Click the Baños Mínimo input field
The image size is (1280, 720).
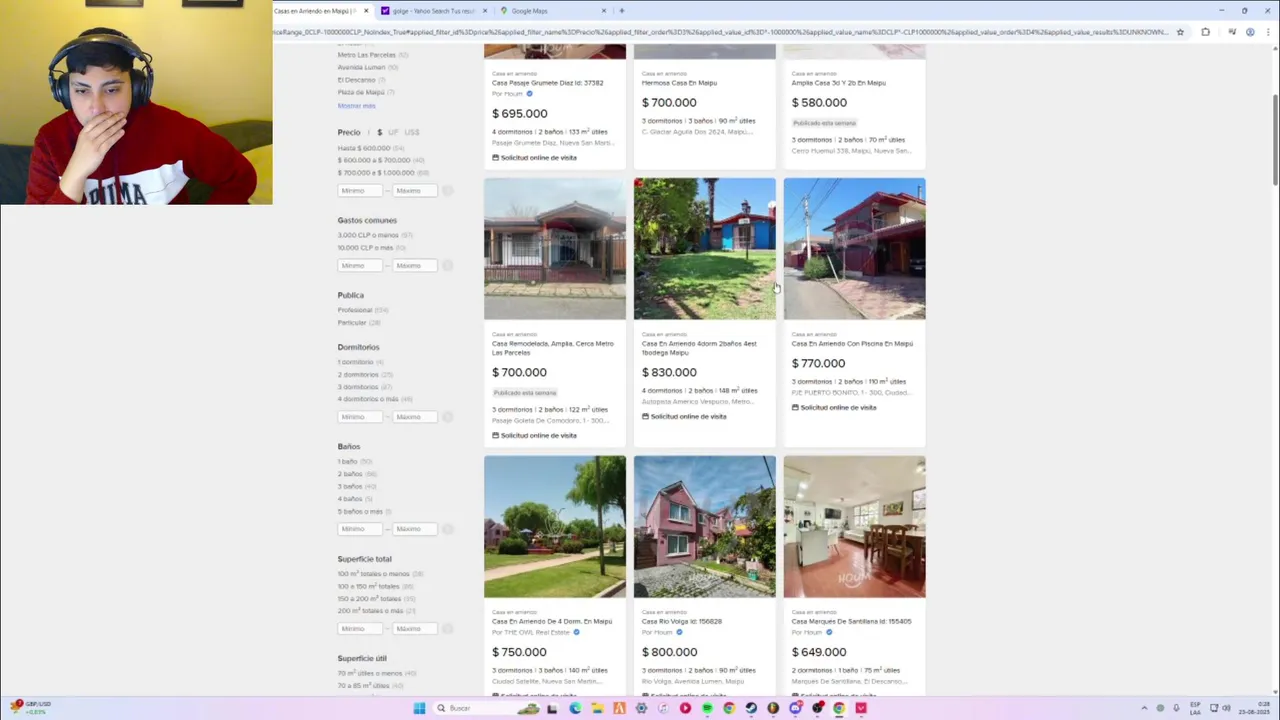[361, 528]
